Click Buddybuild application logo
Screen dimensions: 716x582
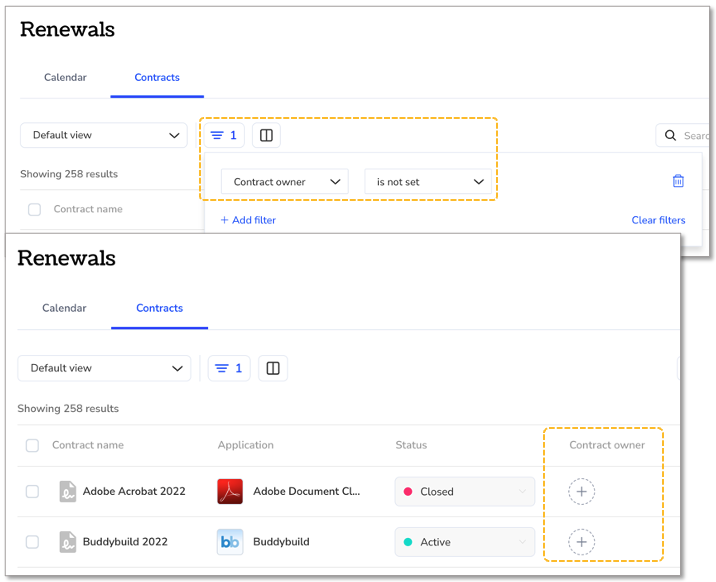[x=230, y=542]
